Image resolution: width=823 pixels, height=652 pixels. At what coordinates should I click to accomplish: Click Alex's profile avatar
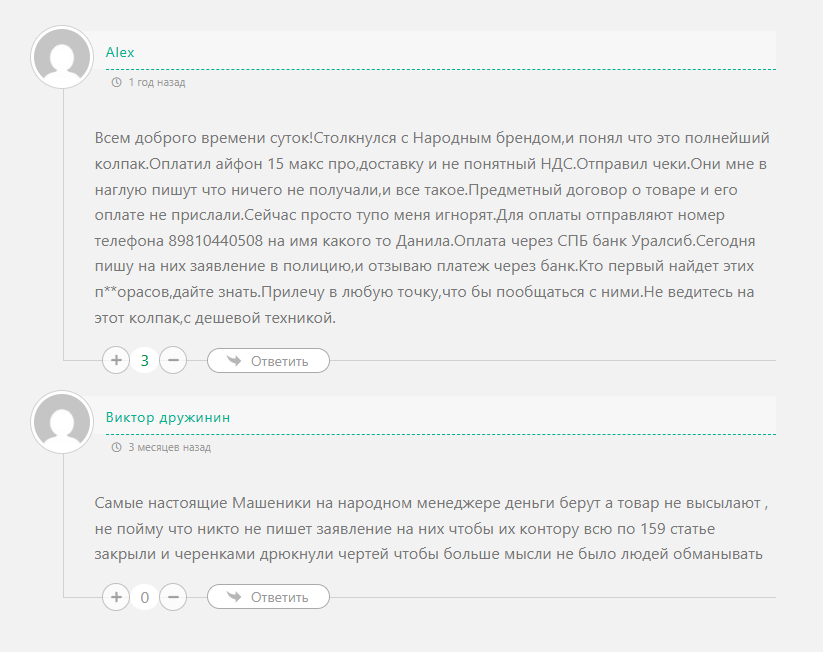click(63, 57)
